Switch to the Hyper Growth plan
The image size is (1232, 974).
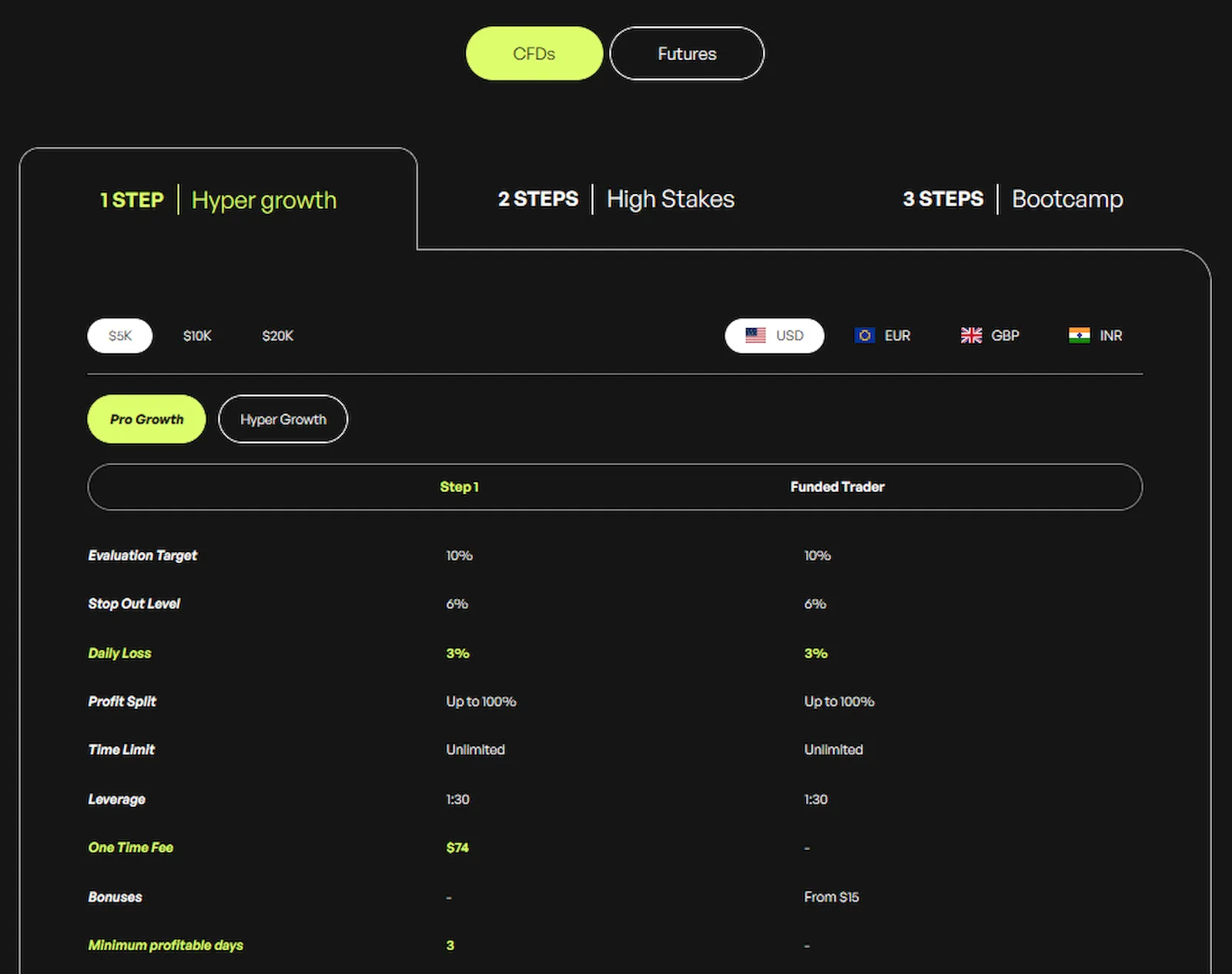coord(283,419)
